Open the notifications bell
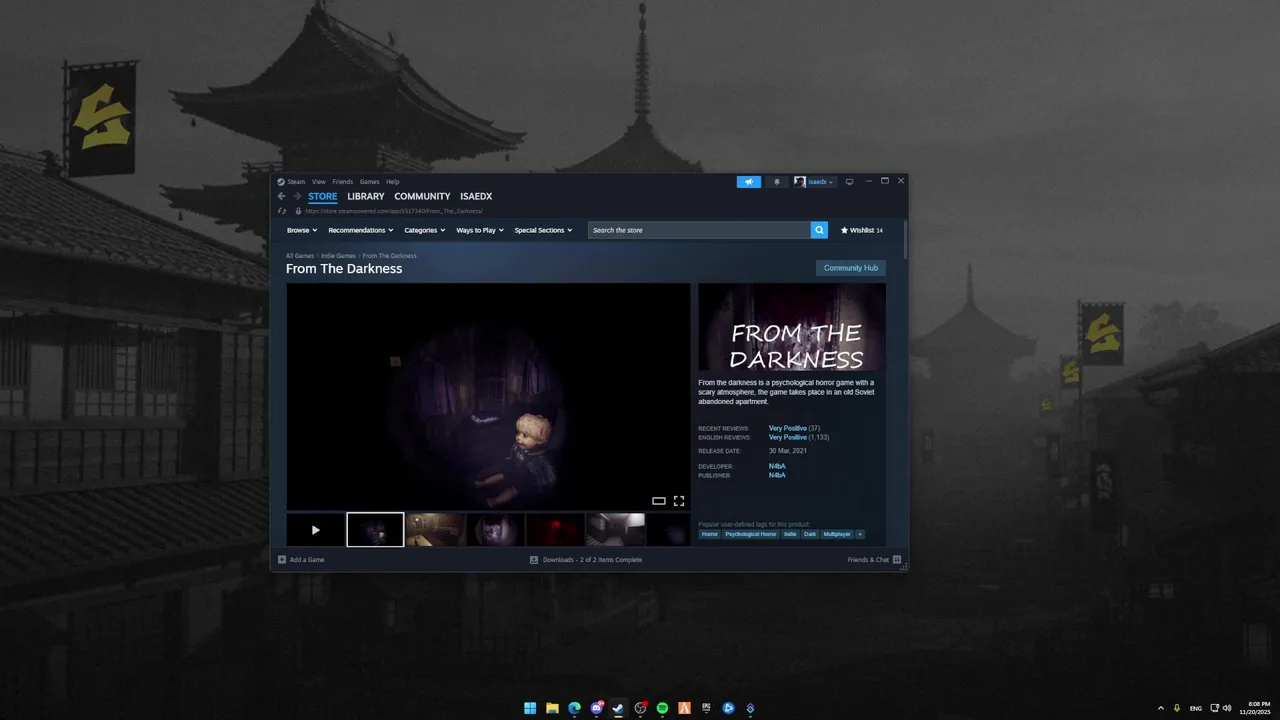Viewport: 1280px width, 720px height. pos(777,182)
